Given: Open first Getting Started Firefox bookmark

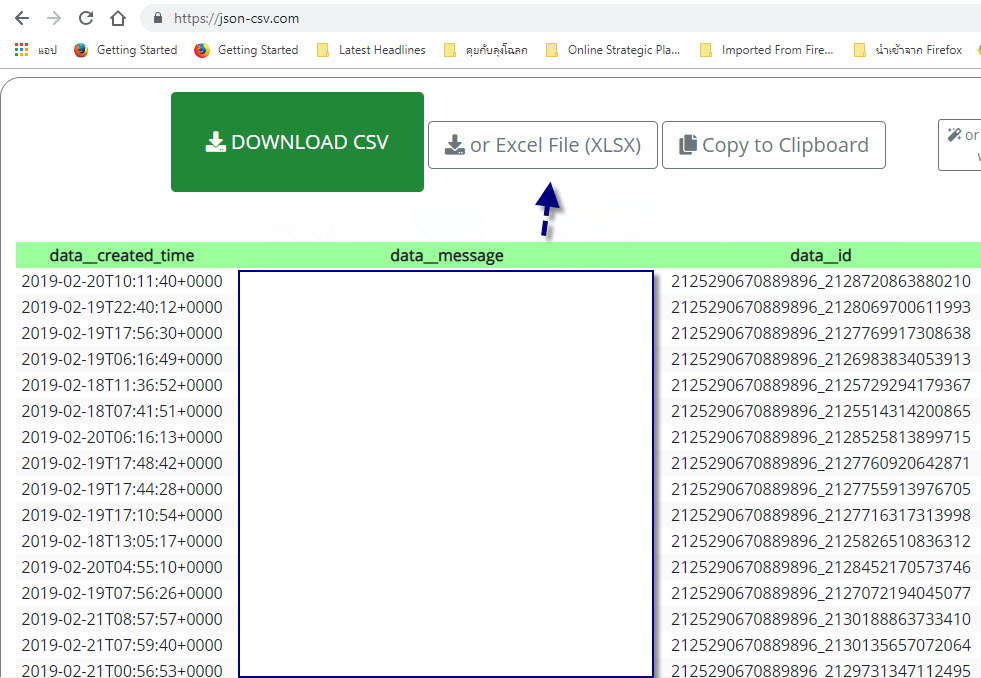Looking at the screenshot, I should [125, 49].
